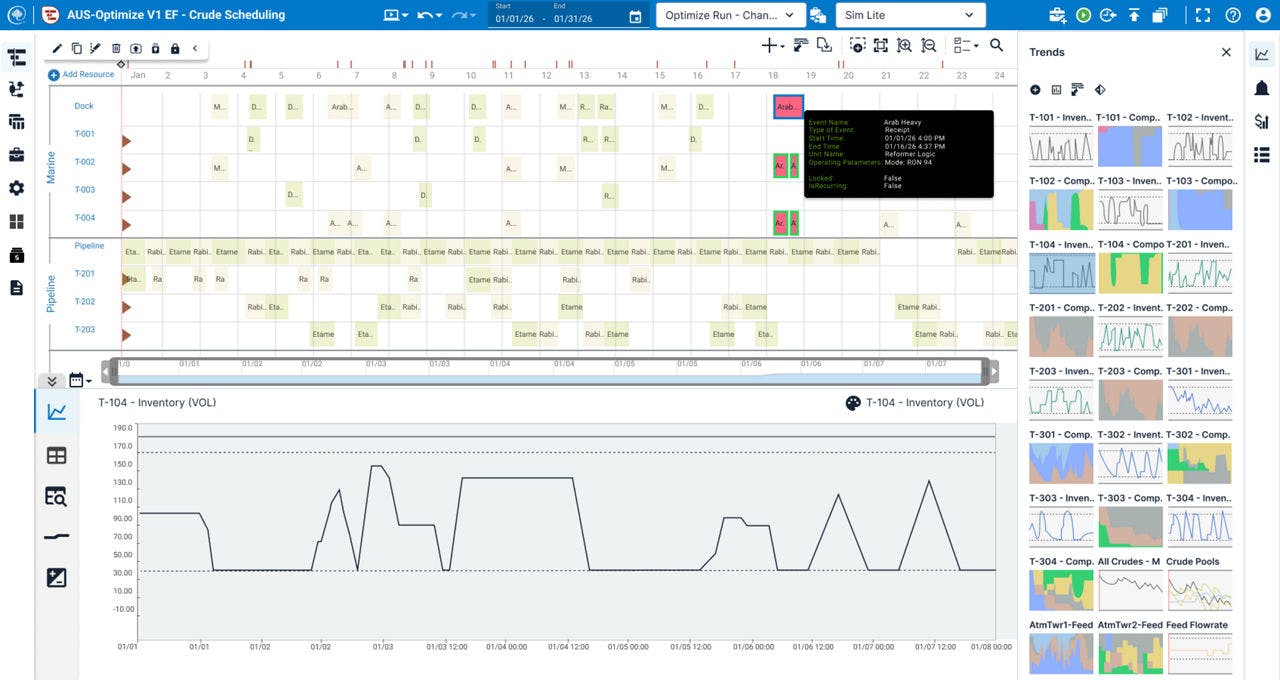Select the pencil edit tool
The image size is (1280, 680).
pos(57,48)
